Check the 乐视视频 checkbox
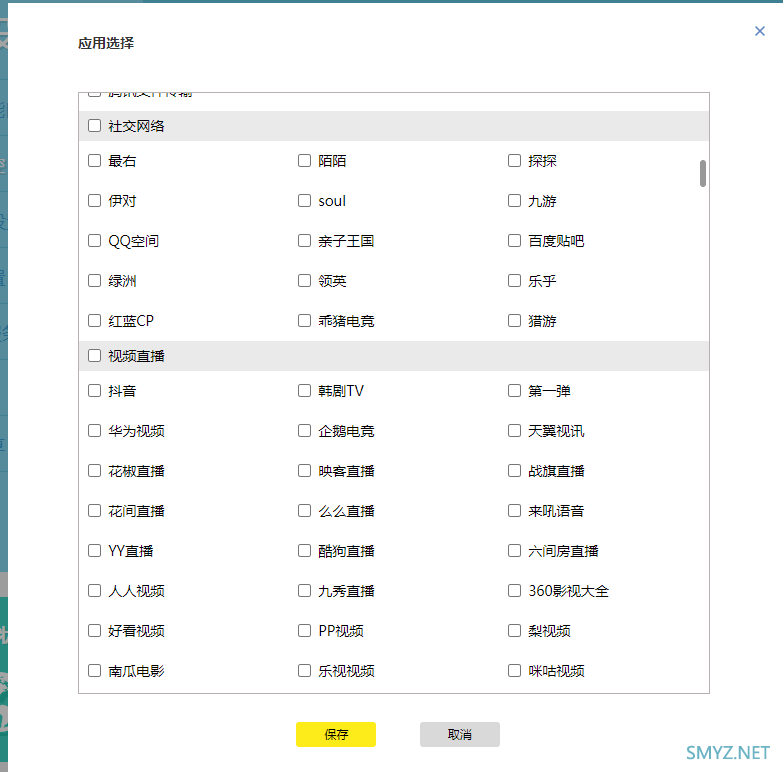 304,671
